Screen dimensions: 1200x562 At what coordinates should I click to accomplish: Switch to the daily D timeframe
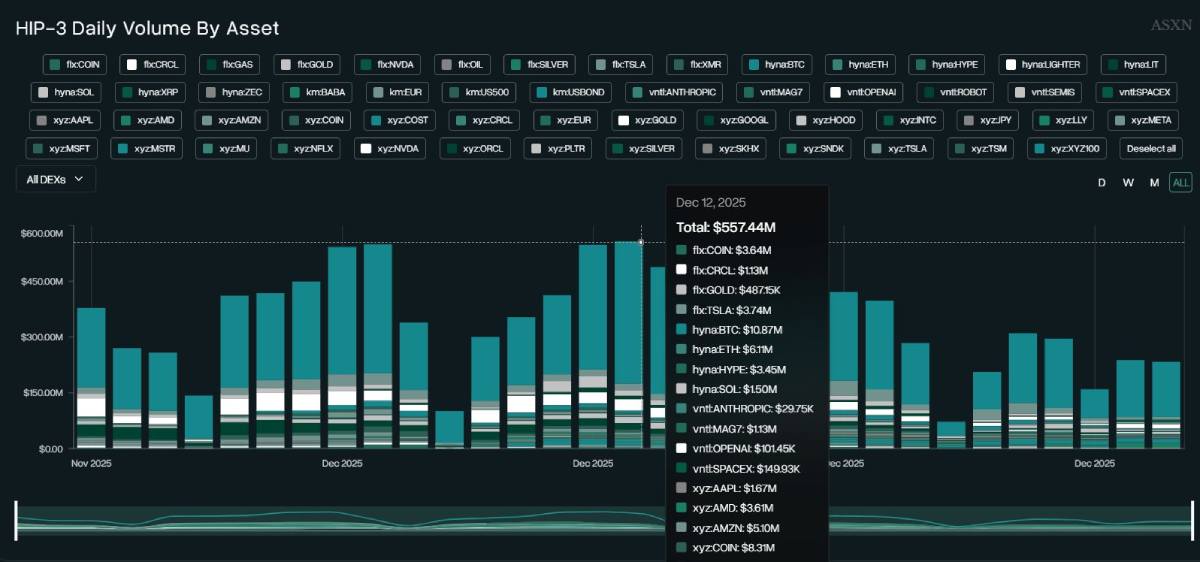pyautogui.click(x=1102, y=183)
